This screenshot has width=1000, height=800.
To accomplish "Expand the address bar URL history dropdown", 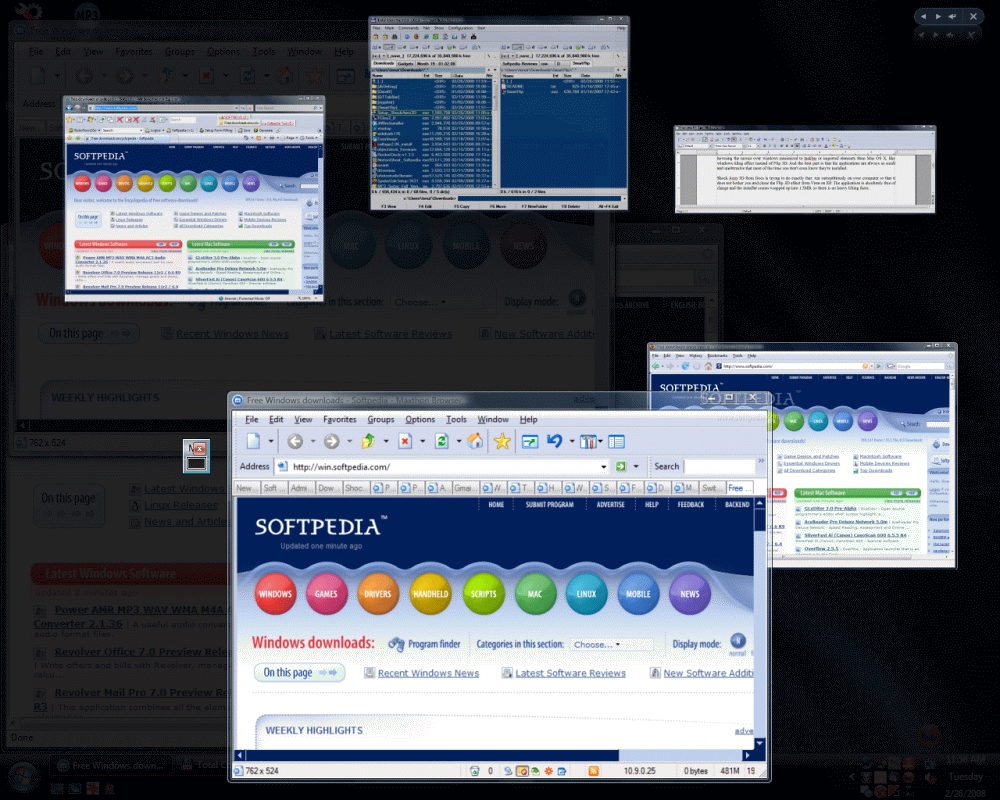I will (603, 467).
